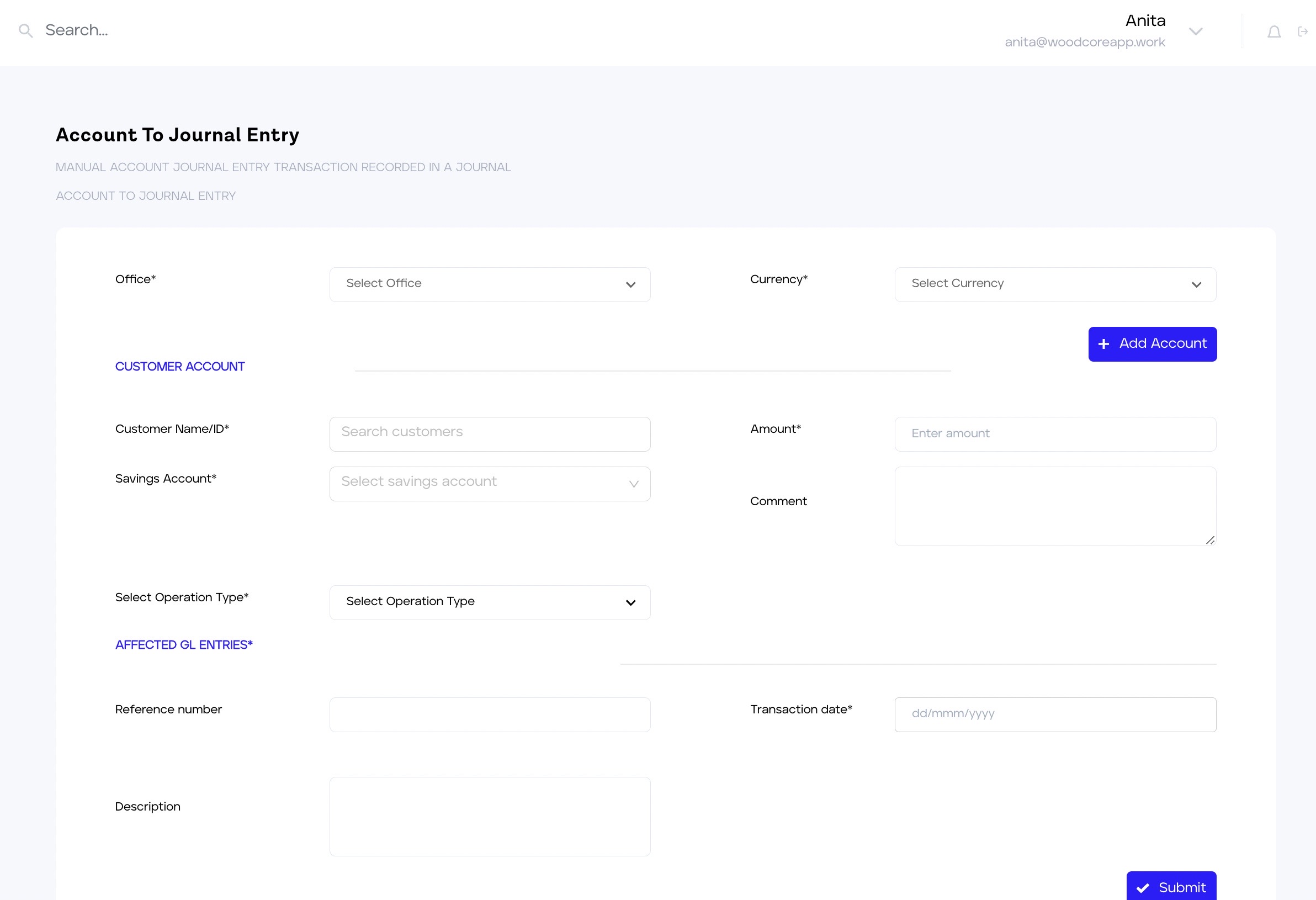1316x900 pixels.
Task: Open the Select Operation Type dropdown
Action: coord(489,602)
